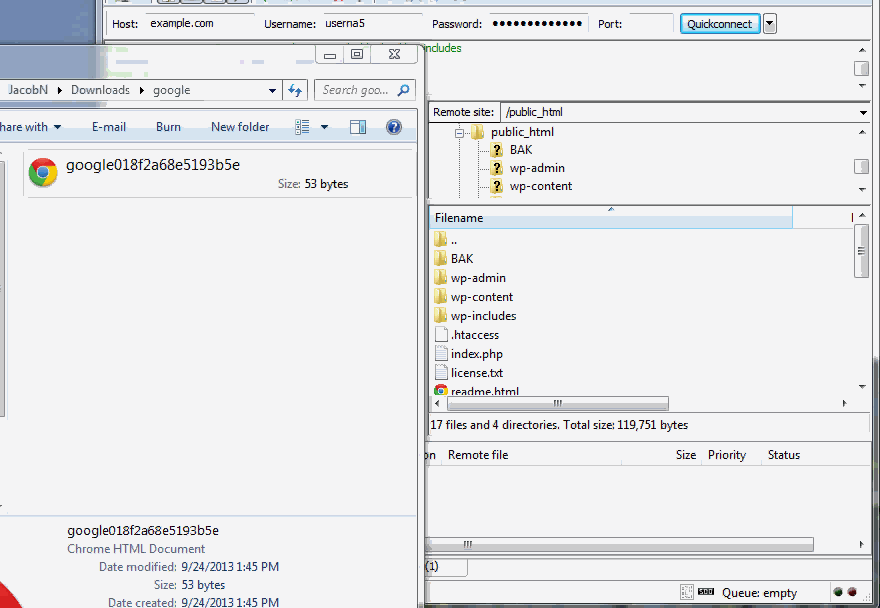Select the BAK unknown-folder icon in tree
The image size is (880, 608).
pos(497,150)
